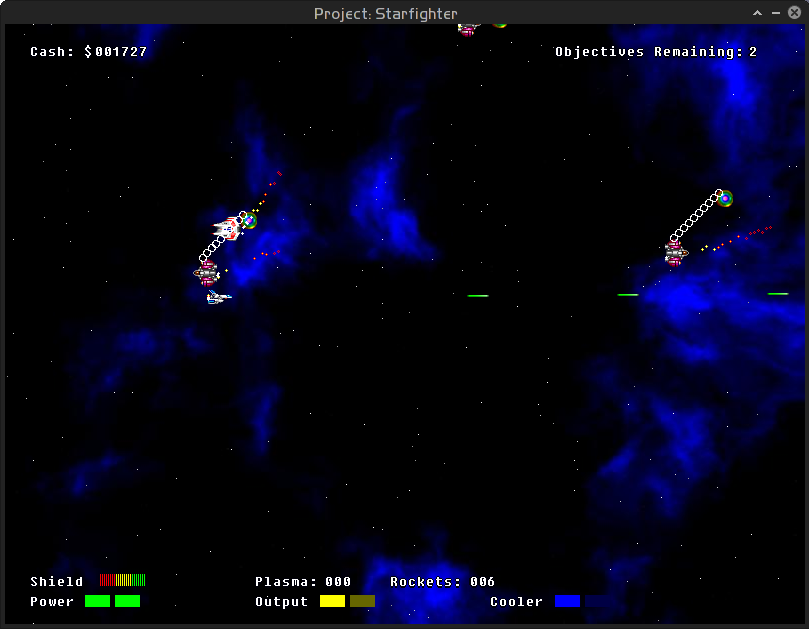
Task: Click the bright blue Cooler block
Action: pos(568,601)
